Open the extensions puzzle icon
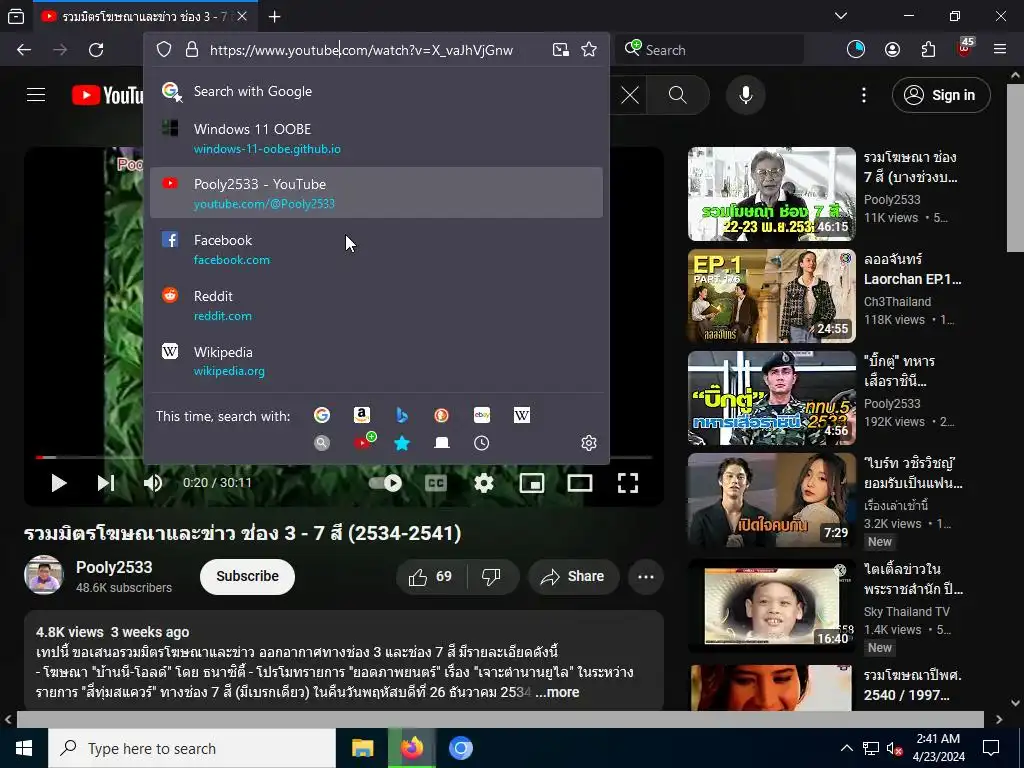Viewport: 1024px width, 768px height. pos(928,50)
